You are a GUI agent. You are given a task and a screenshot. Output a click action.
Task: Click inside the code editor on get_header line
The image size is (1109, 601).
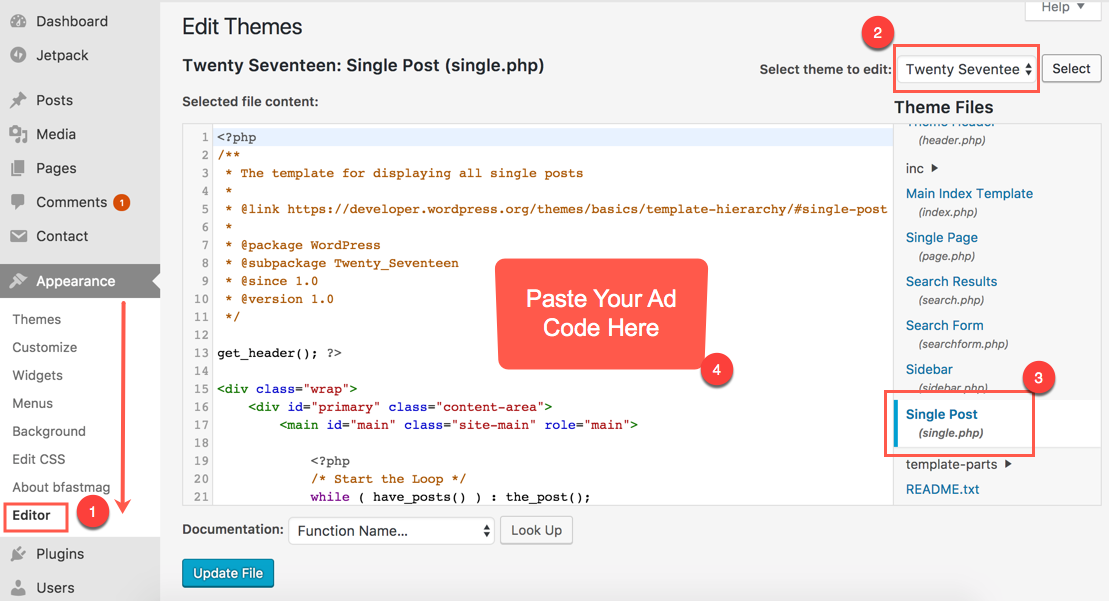280,353
